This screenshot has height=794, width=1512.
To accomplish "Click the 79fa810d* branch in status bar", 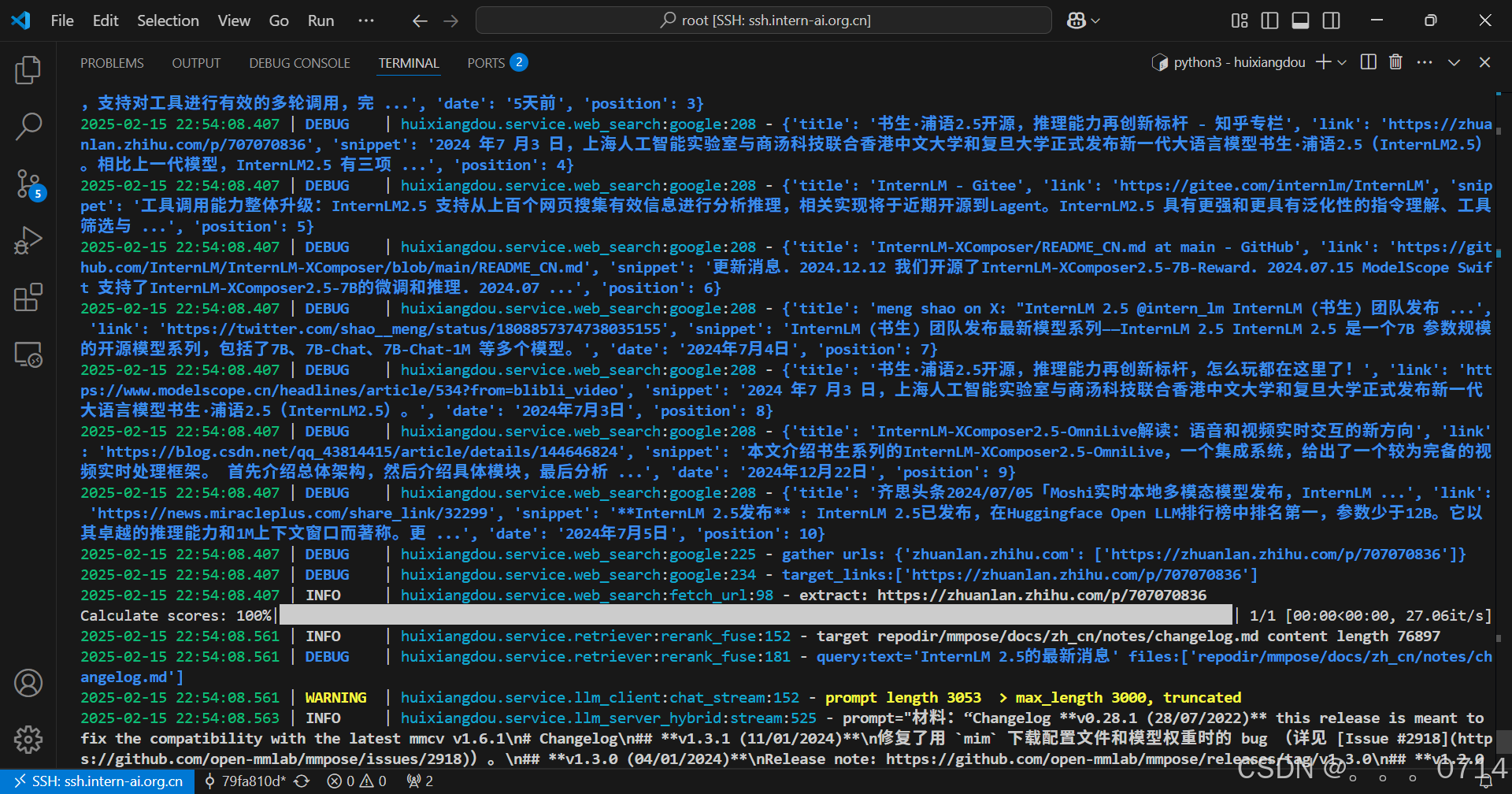I will pyautogui.click(x=245, y=781).
